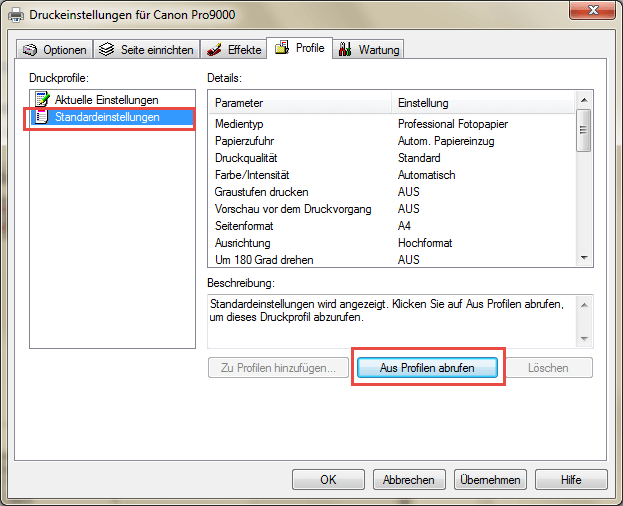This screenshot has width=623, height=506.
Task: Open the Optionen tab
Action: [54, 49]
